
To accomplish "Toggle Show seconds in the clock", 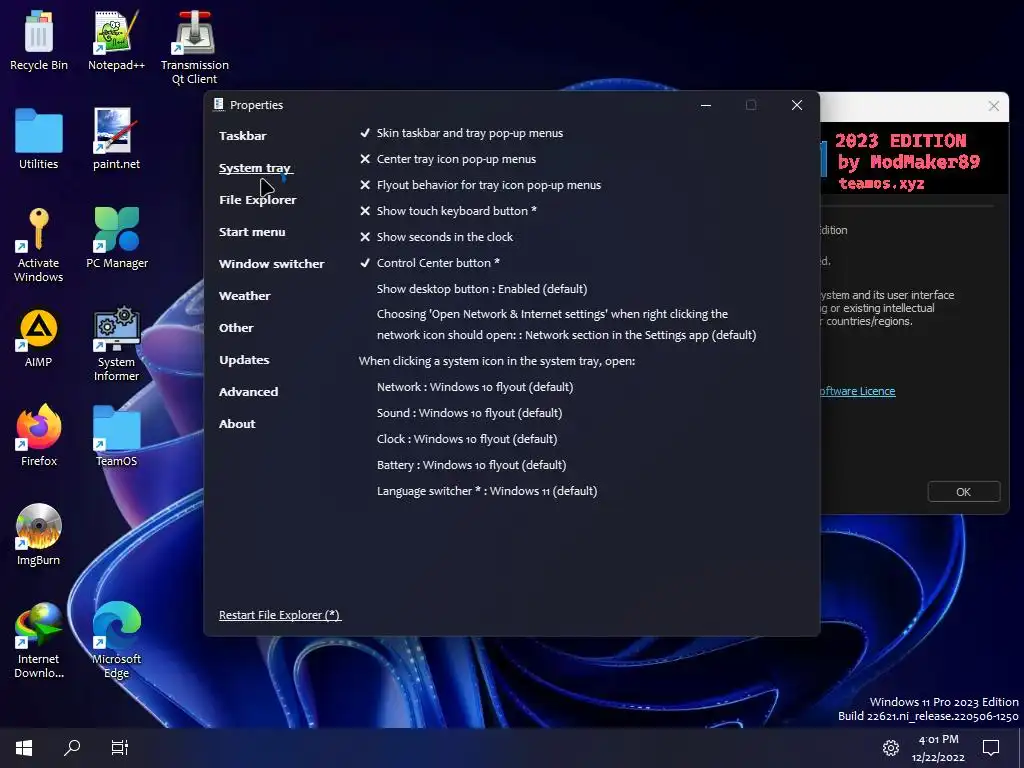I will pos(436,237).
